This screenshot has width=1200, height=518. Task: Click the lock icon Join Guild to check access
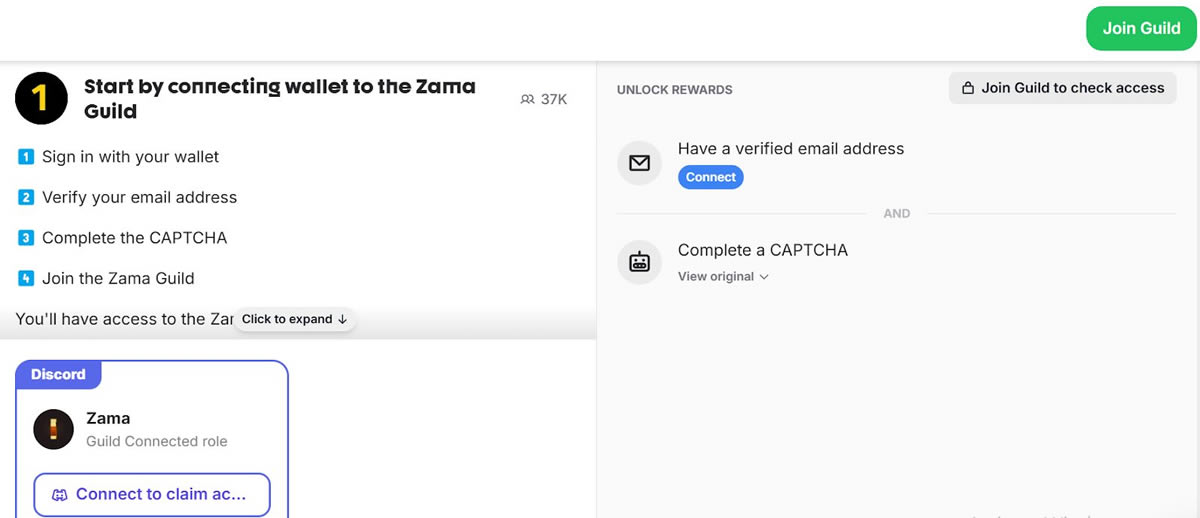pos(968,88)
